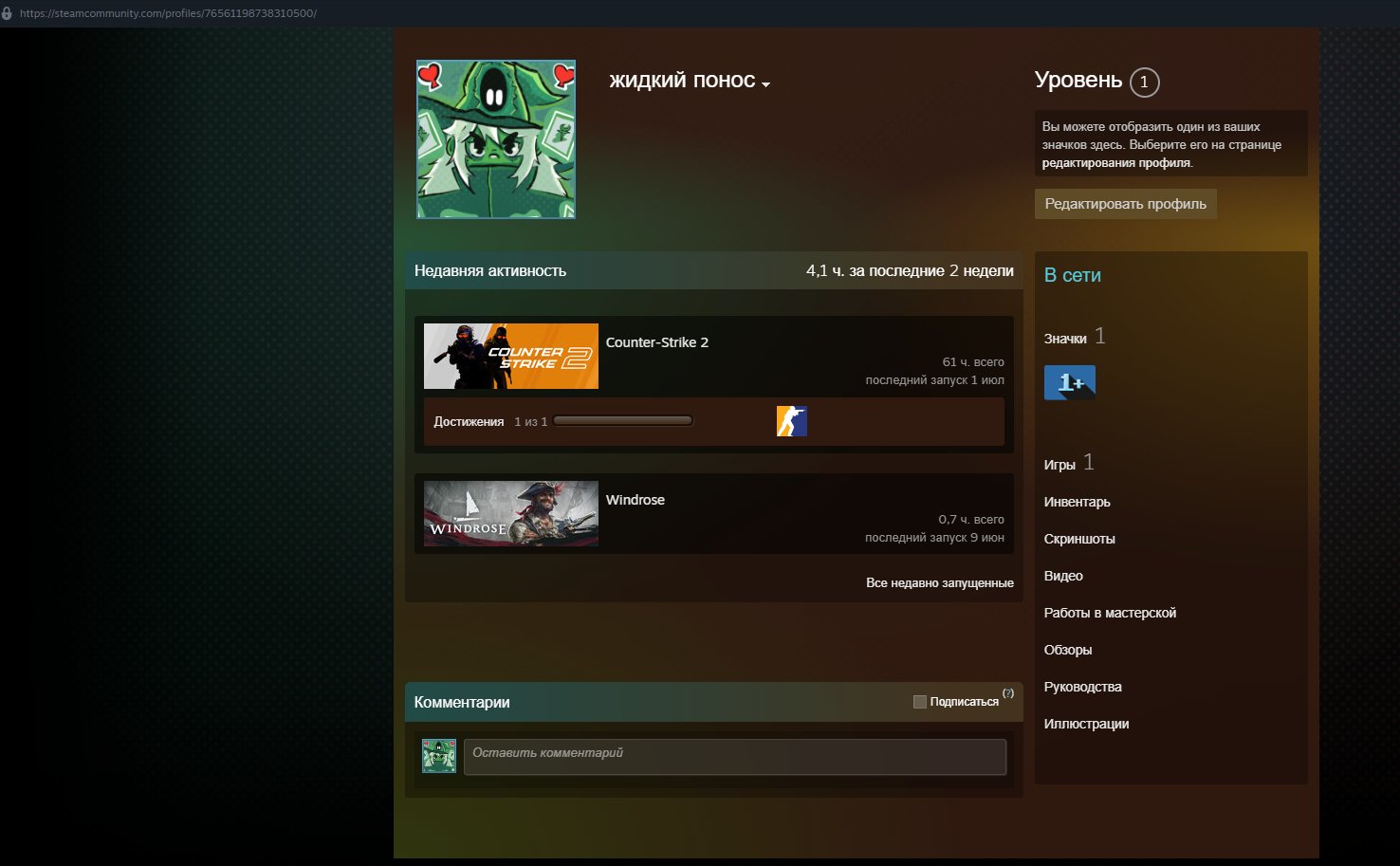The height and width of the screenshot is (866, 1400).
Task: Open the Инвентарь inventory page
Action: coord(1077,502)
